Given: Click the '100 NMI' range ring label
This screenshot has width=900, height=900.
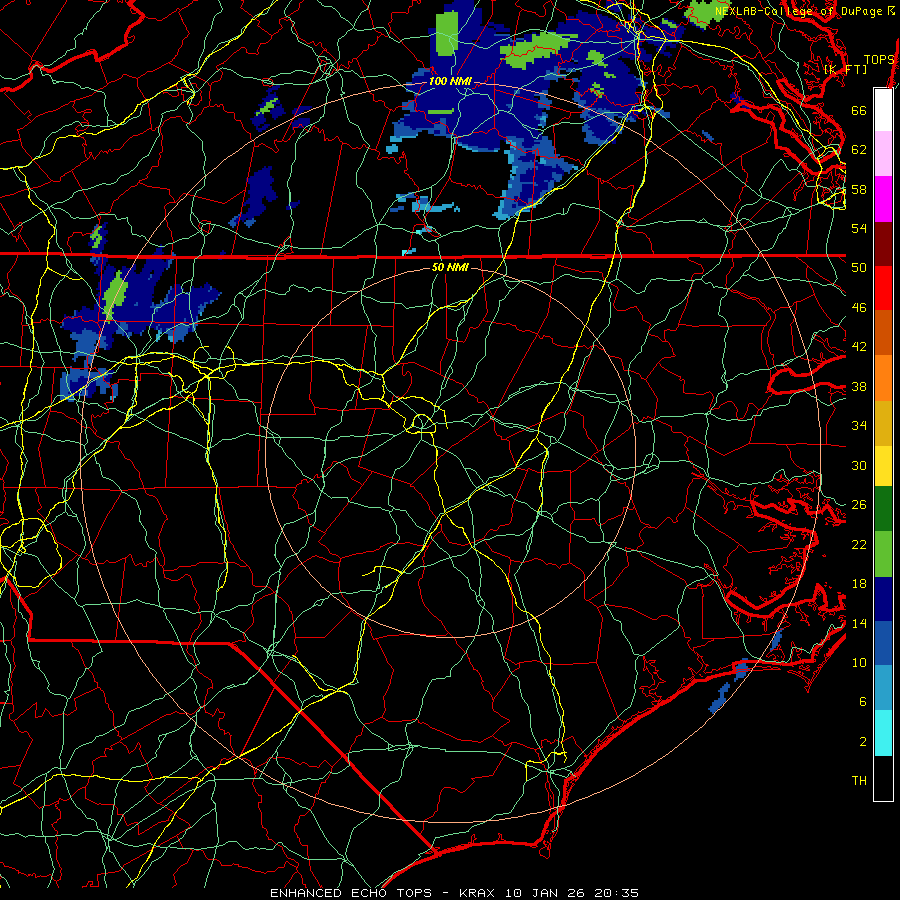Looking at the screenshot, I should [450, 81].
